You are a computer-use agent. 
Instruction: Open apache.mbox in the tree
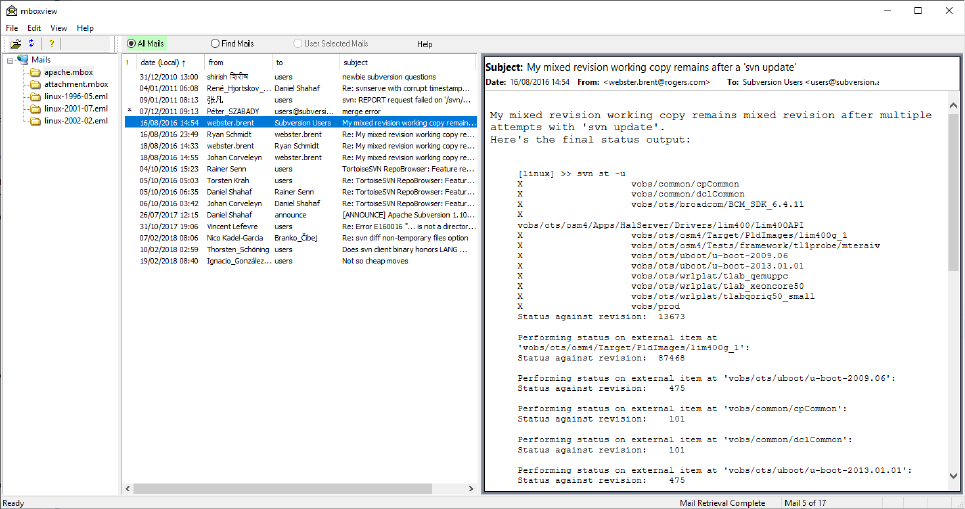68,72
